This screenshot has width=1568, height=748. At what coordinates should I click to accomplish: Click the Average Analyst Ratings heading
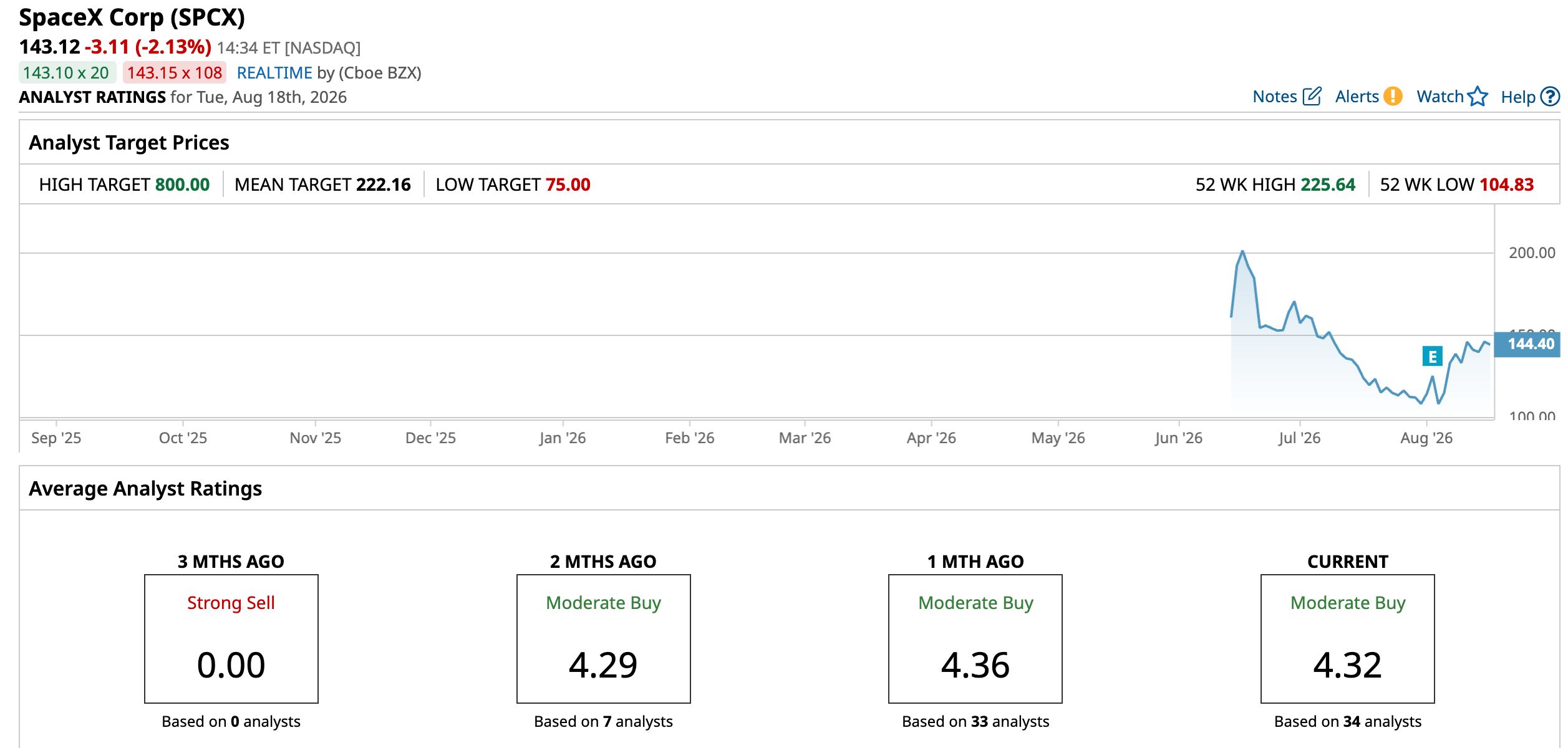pos(145,489)
